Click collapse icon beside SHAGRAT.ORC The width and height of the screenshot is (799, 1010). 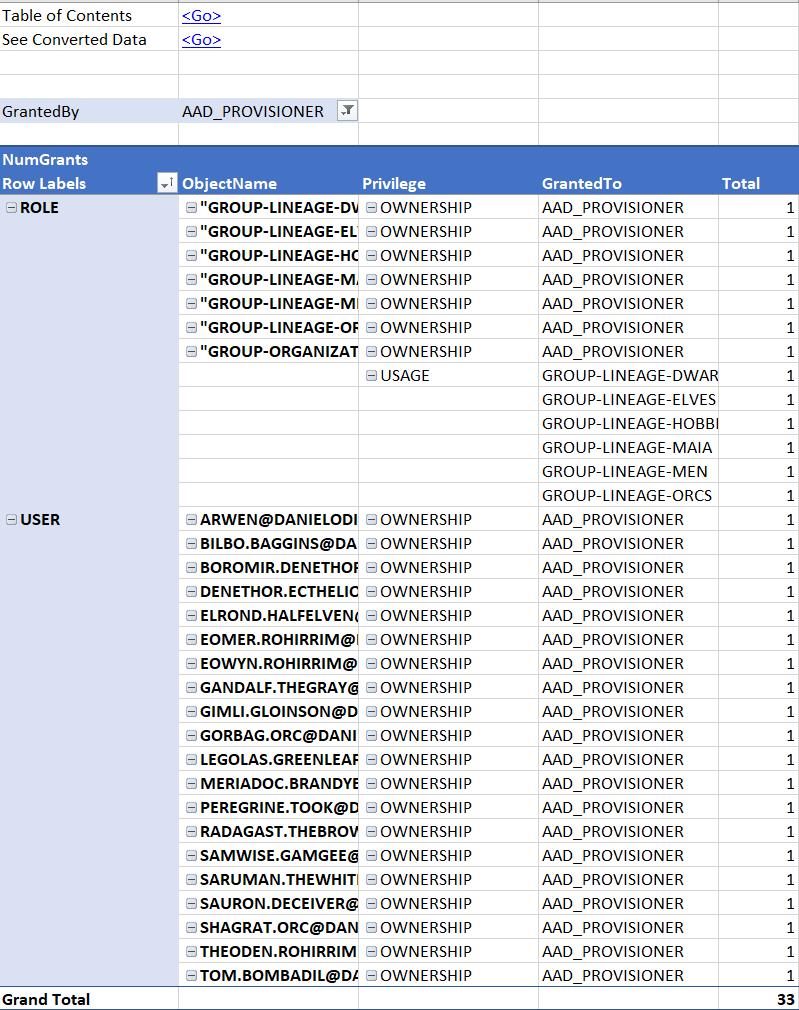[191, 928]
